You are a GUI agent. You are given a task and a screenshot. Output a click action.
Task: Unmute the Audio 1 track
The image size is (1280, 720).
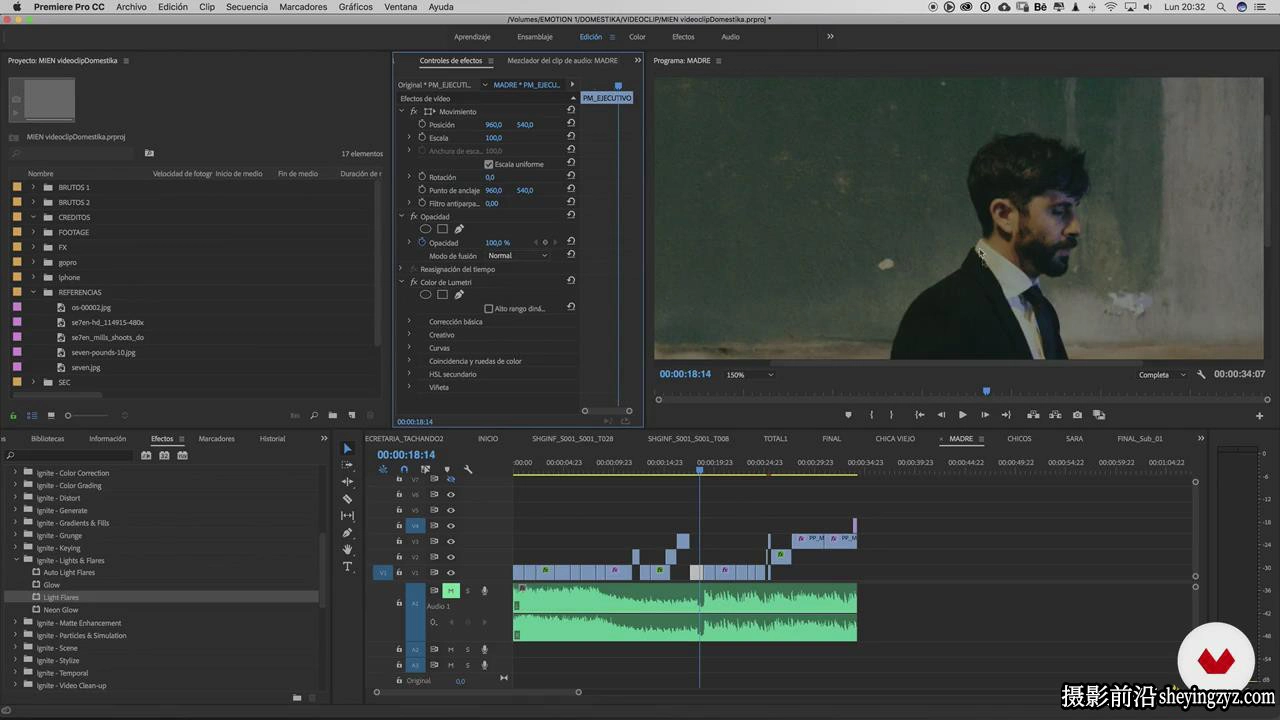click(451, 591)
